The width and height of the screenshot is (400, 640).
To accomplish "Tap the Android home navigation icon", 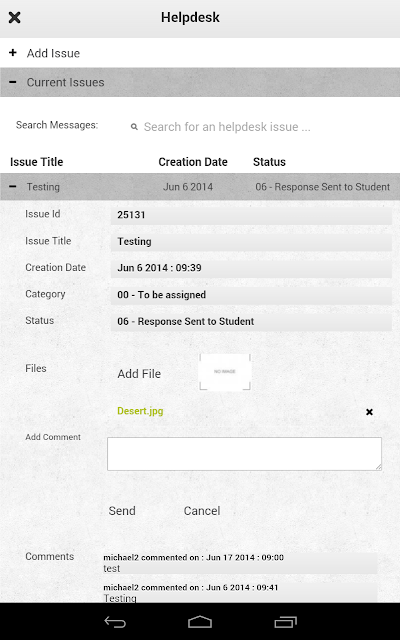I will (x=200, y=622).
